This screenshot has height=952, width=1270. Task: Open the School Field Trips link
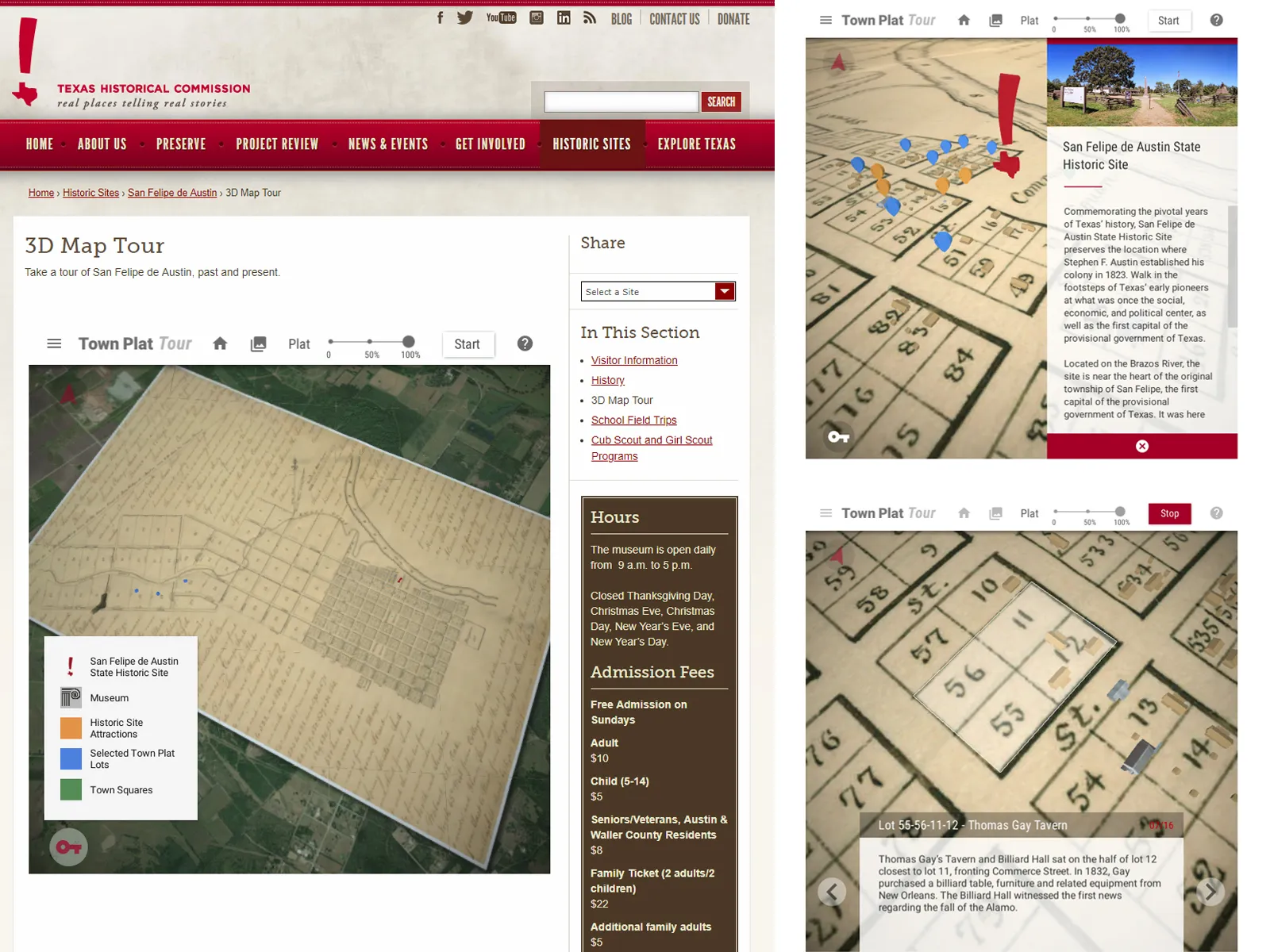tap(633, 420)
